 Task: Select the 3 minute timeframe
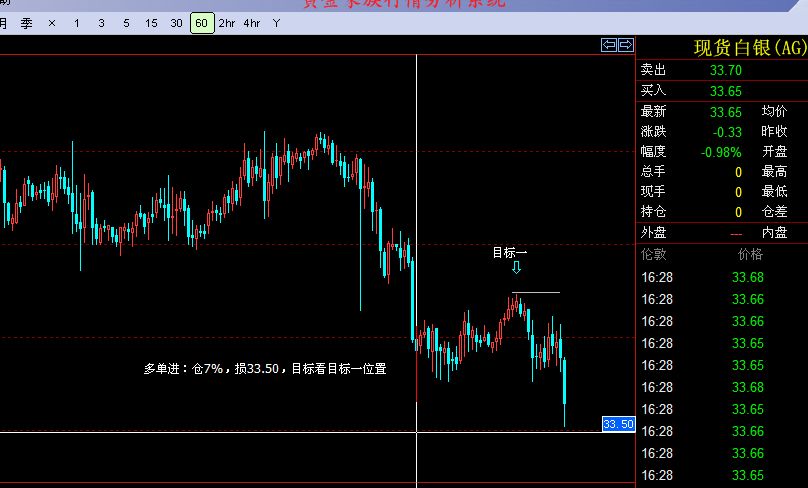102,23
